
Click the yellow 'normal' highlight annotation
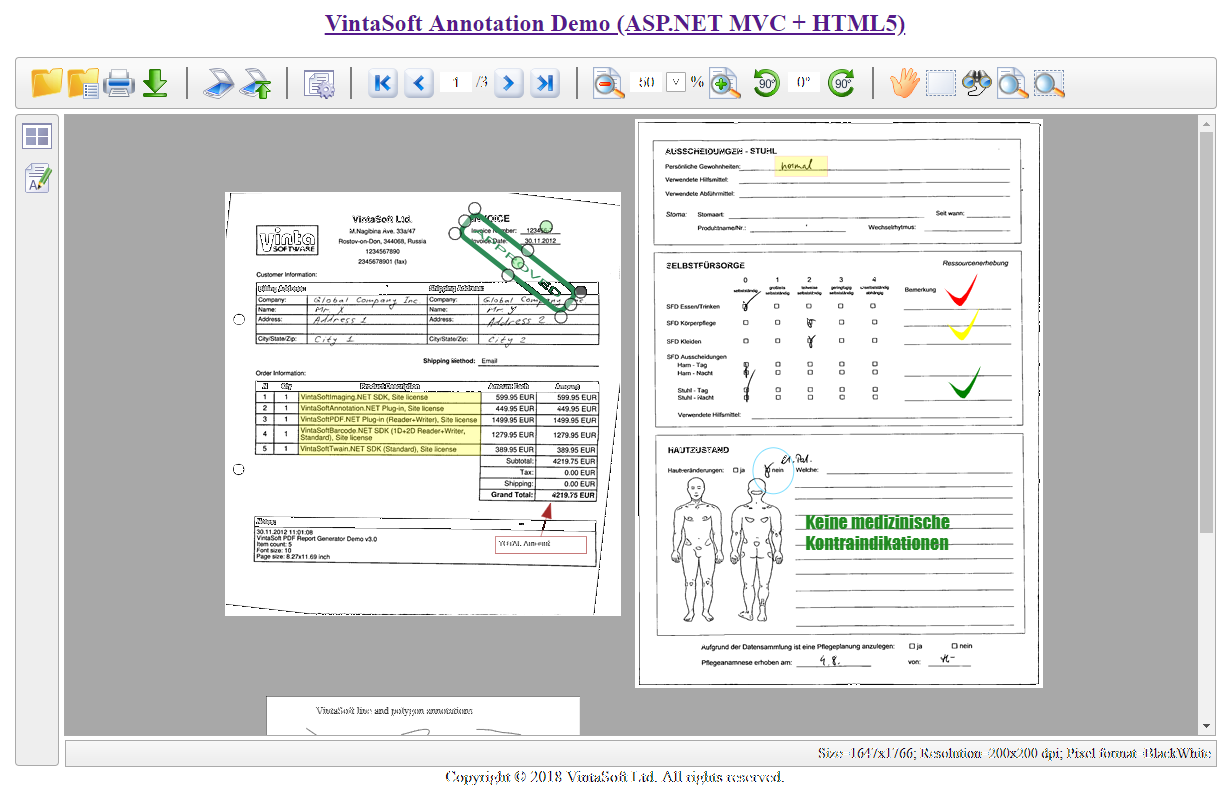tap(801, 165)
